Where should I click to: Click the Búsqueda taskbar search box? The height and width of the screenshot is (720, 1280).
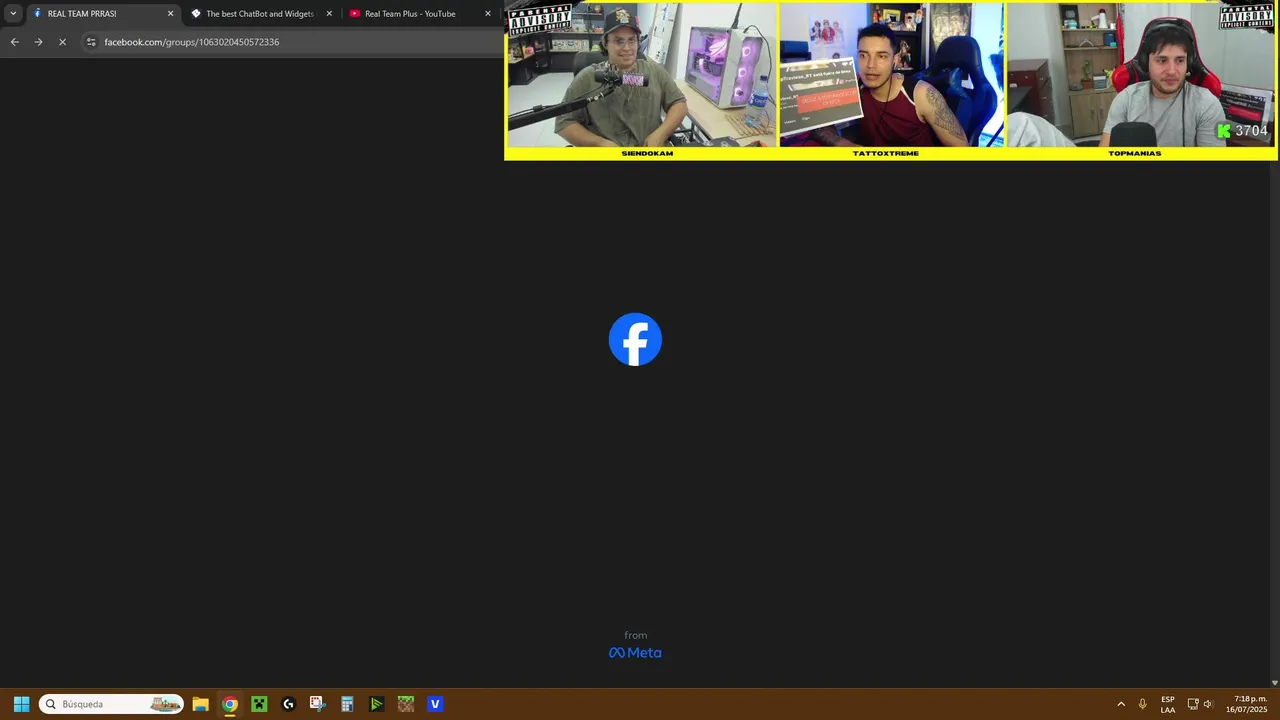pos(111,704)
